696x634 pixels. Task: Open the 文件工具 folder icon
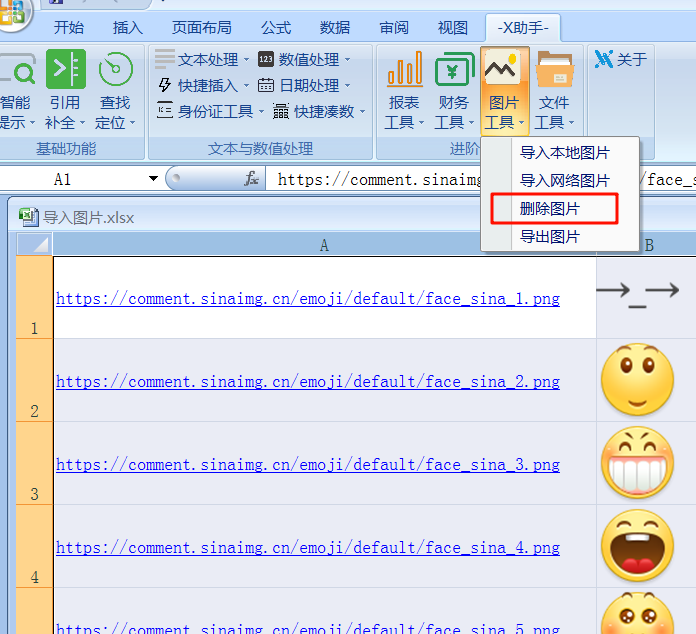(554, 69)
